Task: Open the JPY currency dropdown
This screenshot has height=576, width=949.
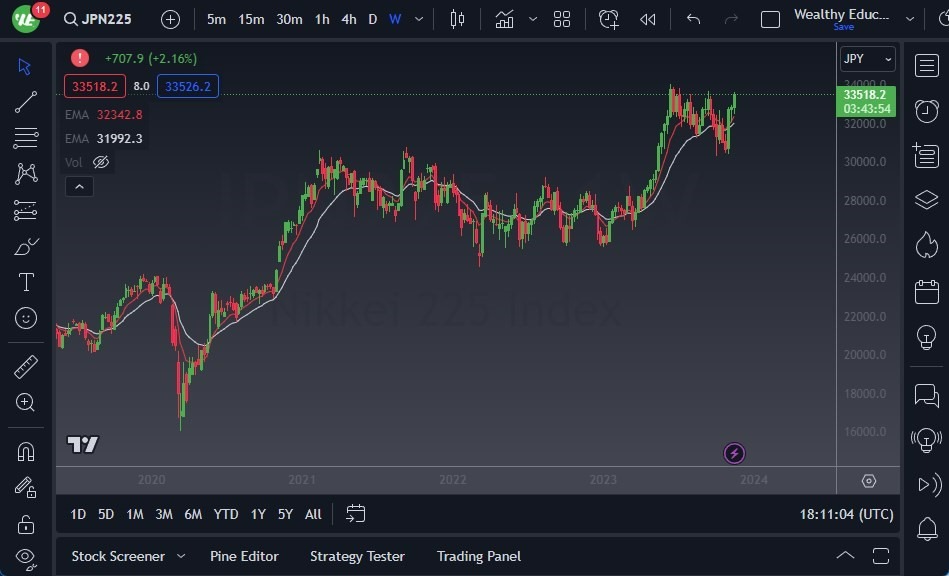Action: click(864, 58)
